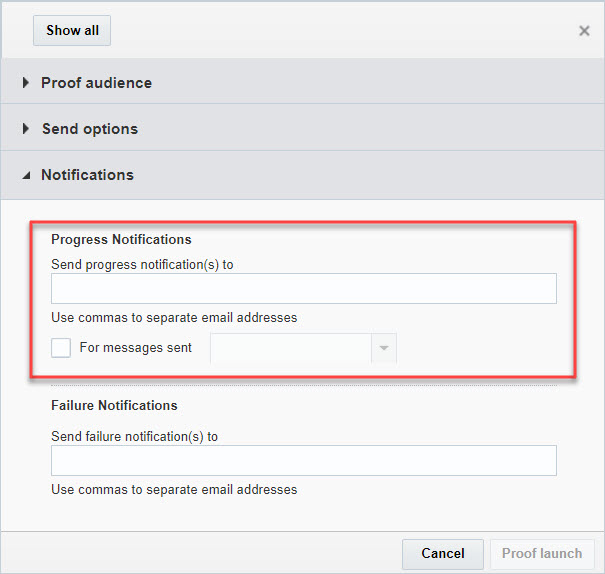The height and width of the screenshot is (574, 605).
Task: Click the Failure Notifications heading
Action: coord(114,406)
